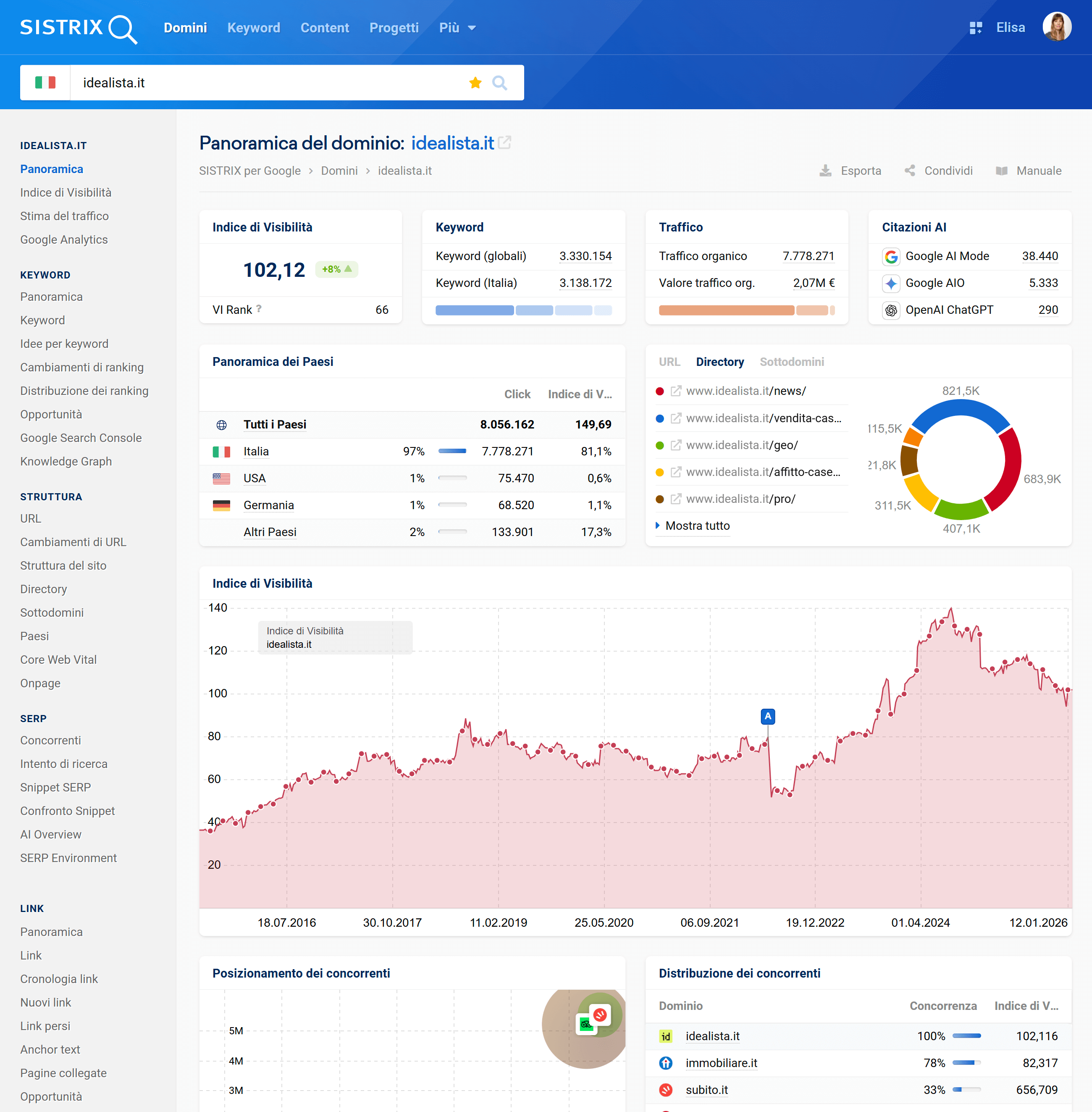Image resolution: width=1092 pixels, height=1112 pixels.
Task: Click the favorite star icon in search bar
Action: pos(475,83)
